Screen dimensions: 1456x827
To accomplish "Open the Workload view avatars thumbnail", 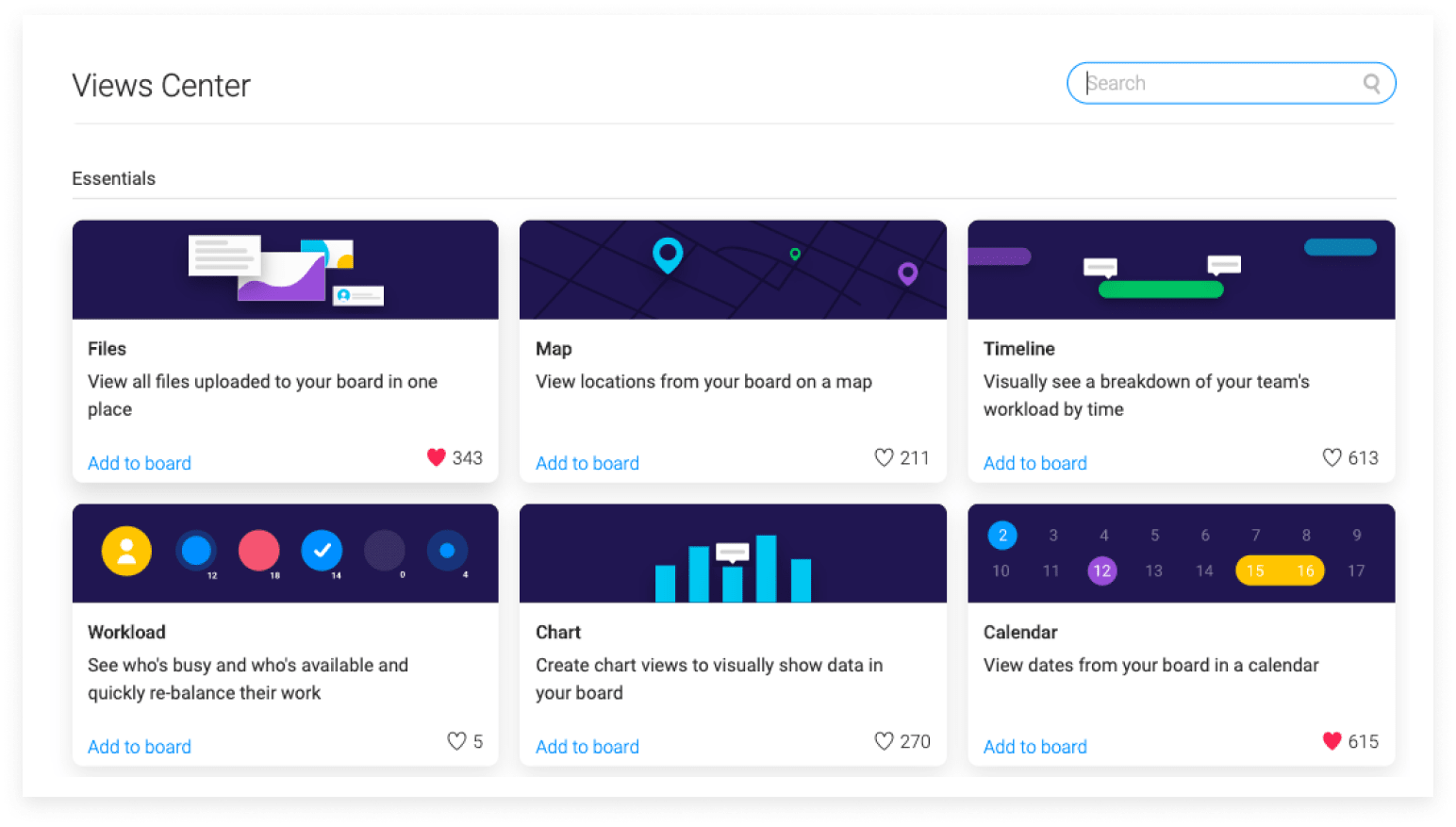I will tap(286, 554).
